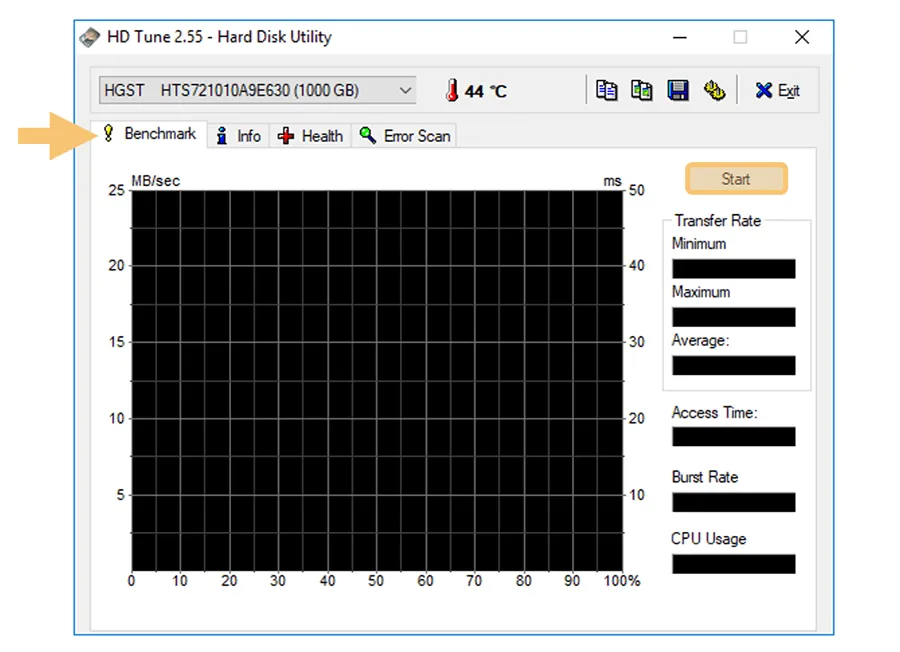Image resolution: width=900 pixels, height=652 pixels.
Task: Open the Health tab
Action: coord(310,136)
